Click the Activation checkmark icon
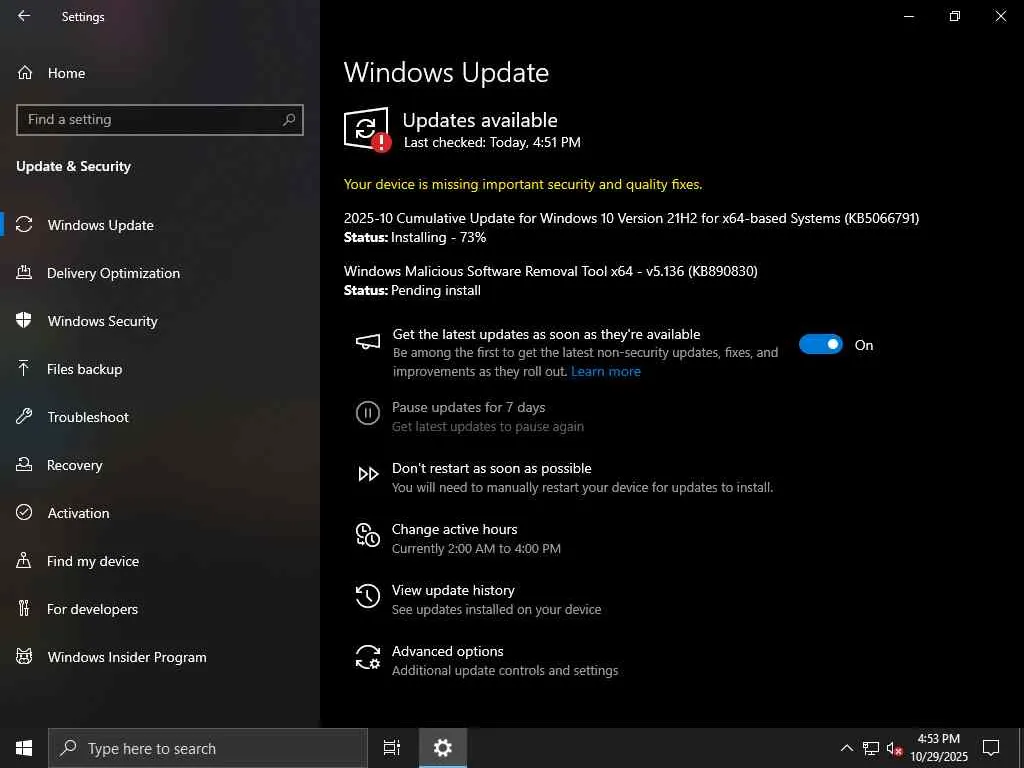Image resolution: width=1024 pixels, height=768 pixels. click(24, 512)
